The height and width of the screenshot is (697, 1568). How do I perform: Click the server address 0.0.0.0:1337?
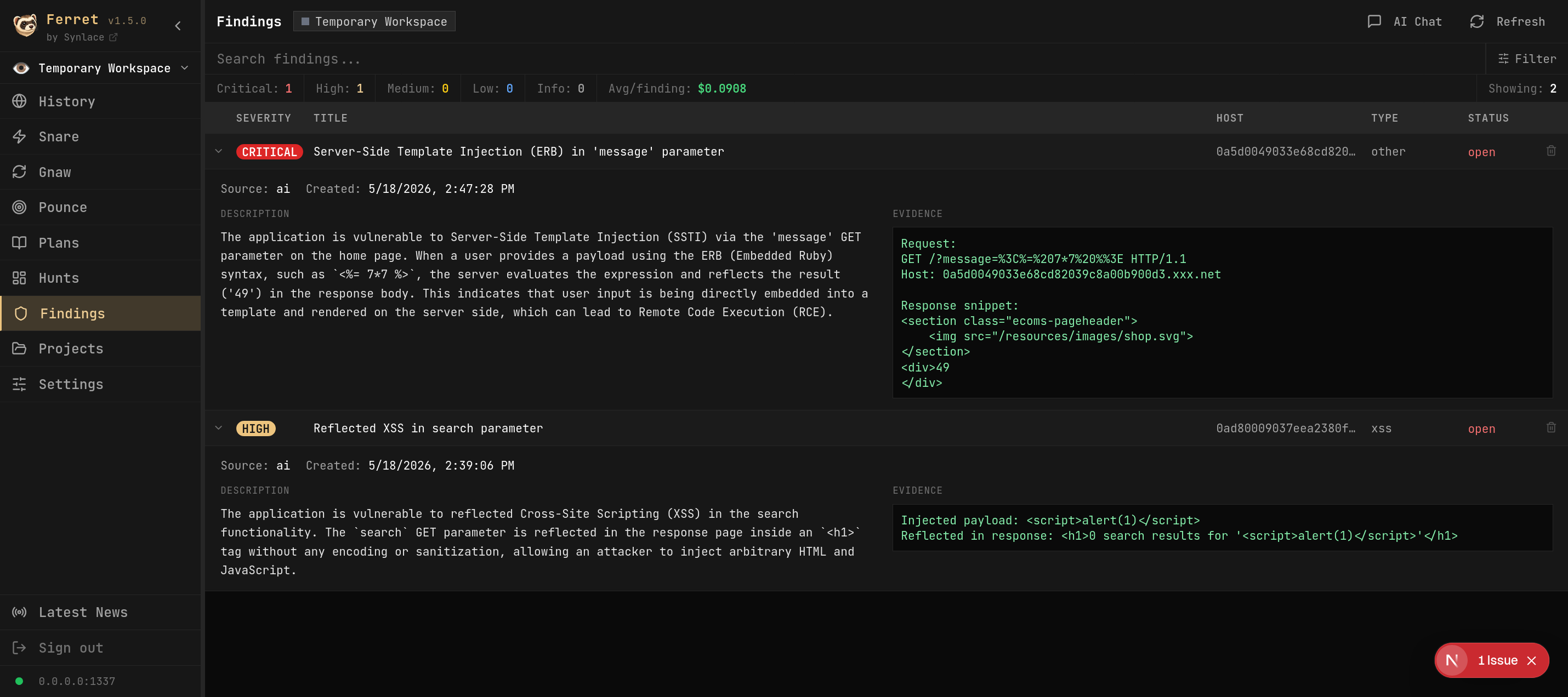(77, 681)
